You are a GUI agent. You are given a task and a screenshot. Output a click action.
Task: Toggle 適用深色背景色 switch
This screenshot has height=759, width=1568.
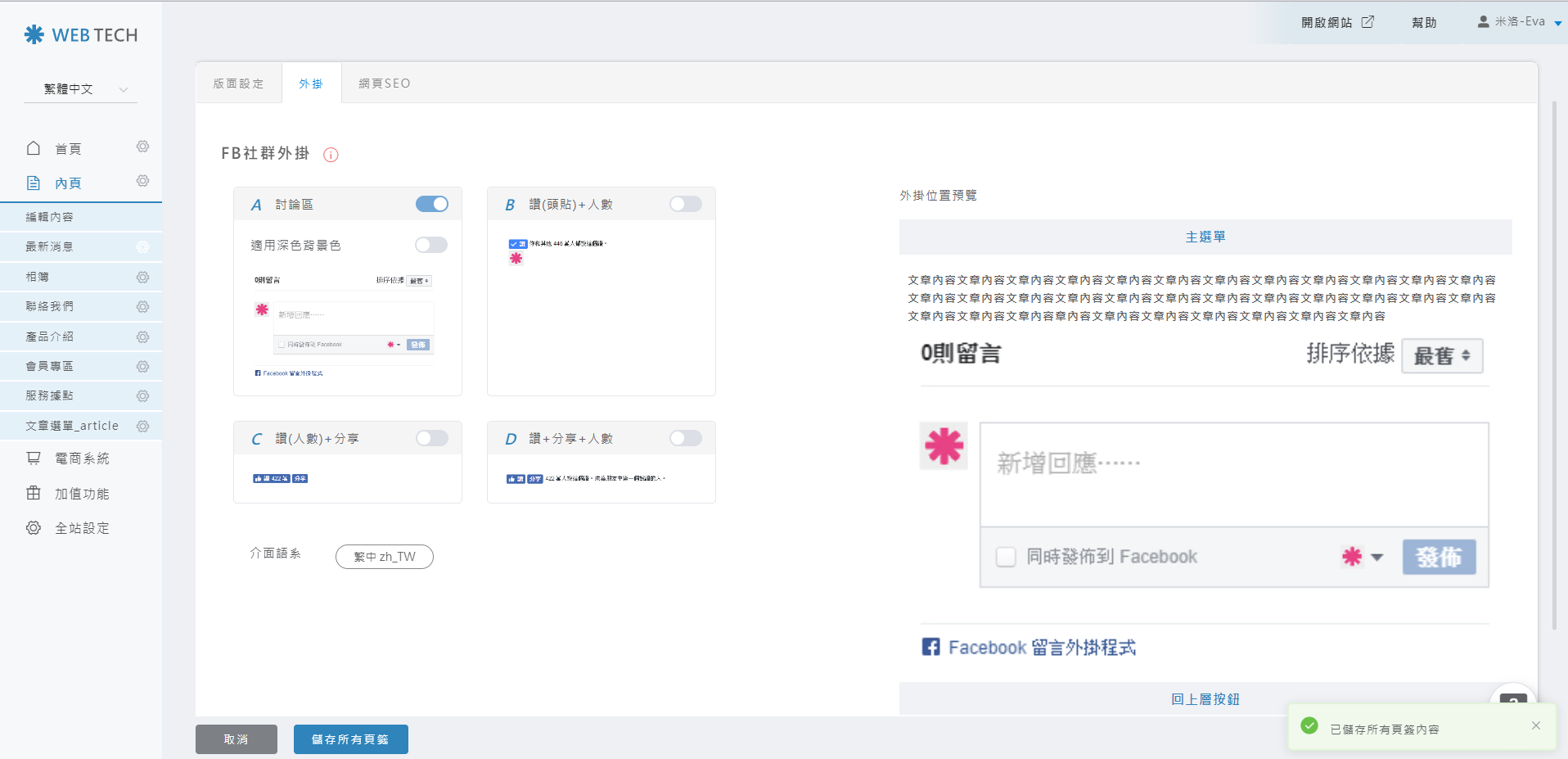coord(430,245)
